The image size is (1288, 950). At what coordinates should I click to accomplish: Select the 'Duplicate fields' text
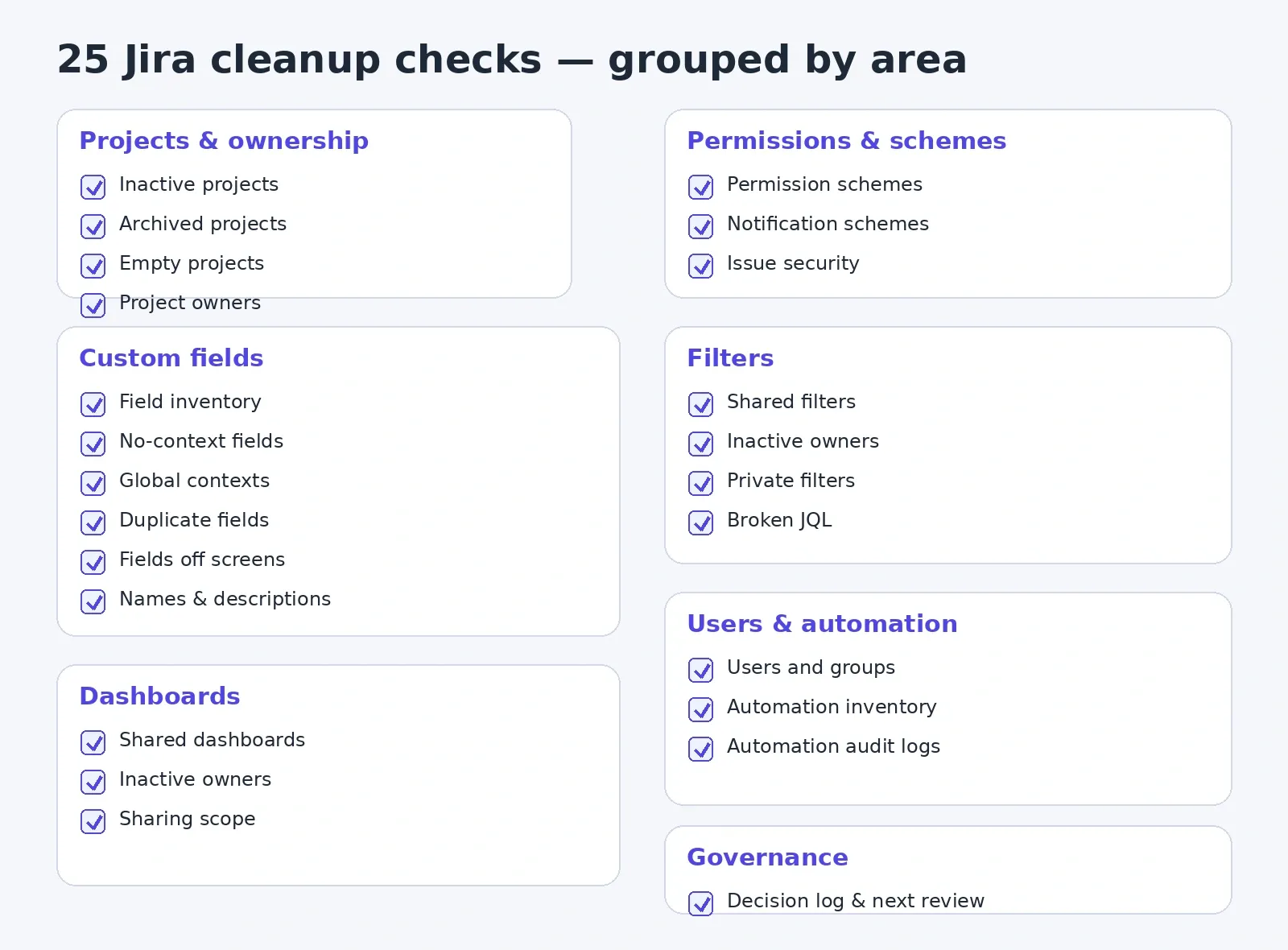pyautogui.click(x=194, y=520)
